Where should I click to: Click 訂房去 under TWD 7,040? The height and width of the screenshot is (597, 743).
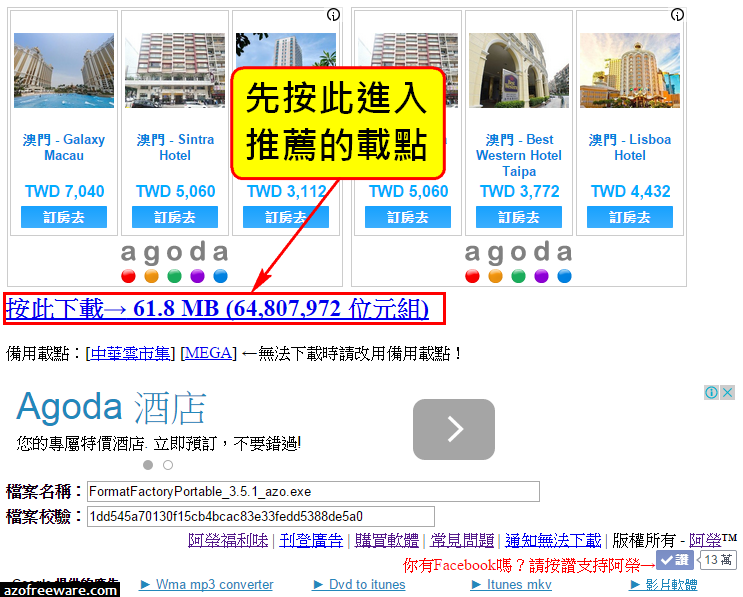(64, 217)
